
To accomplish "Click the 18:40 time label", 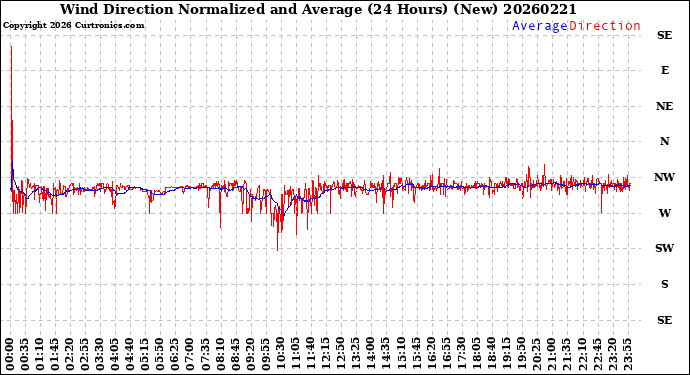I will 491,355.
